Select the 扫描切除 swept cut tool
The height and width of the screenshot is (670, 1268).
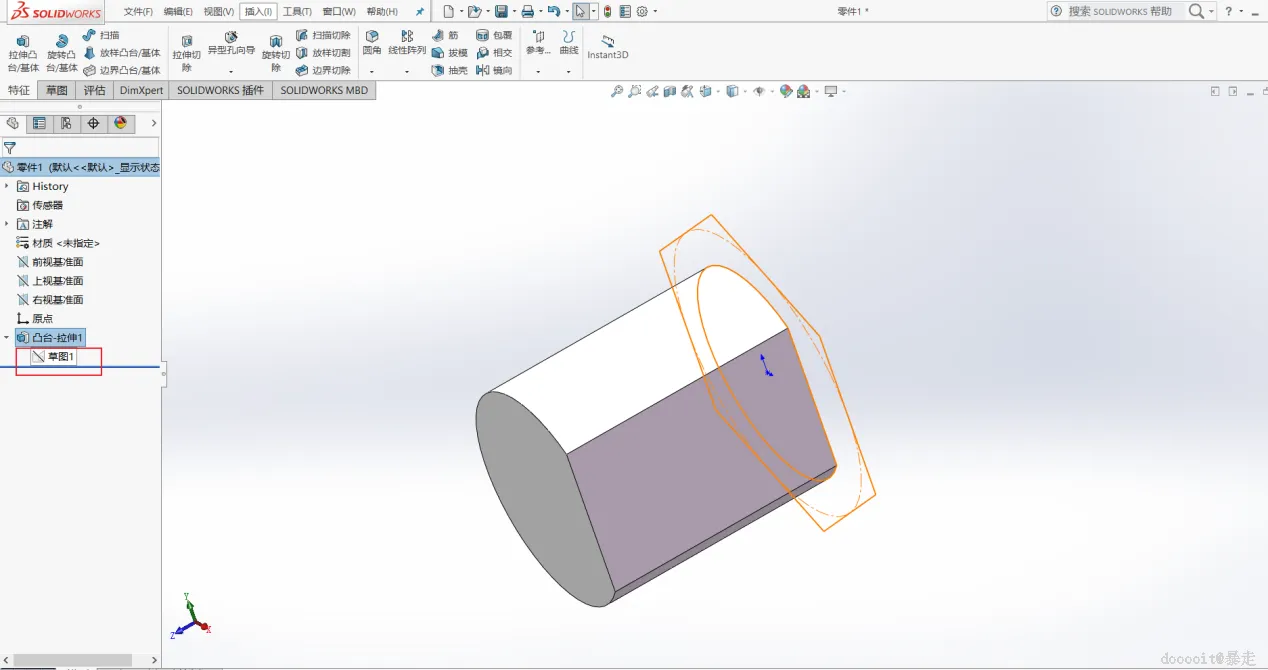(x=323, y=35)
